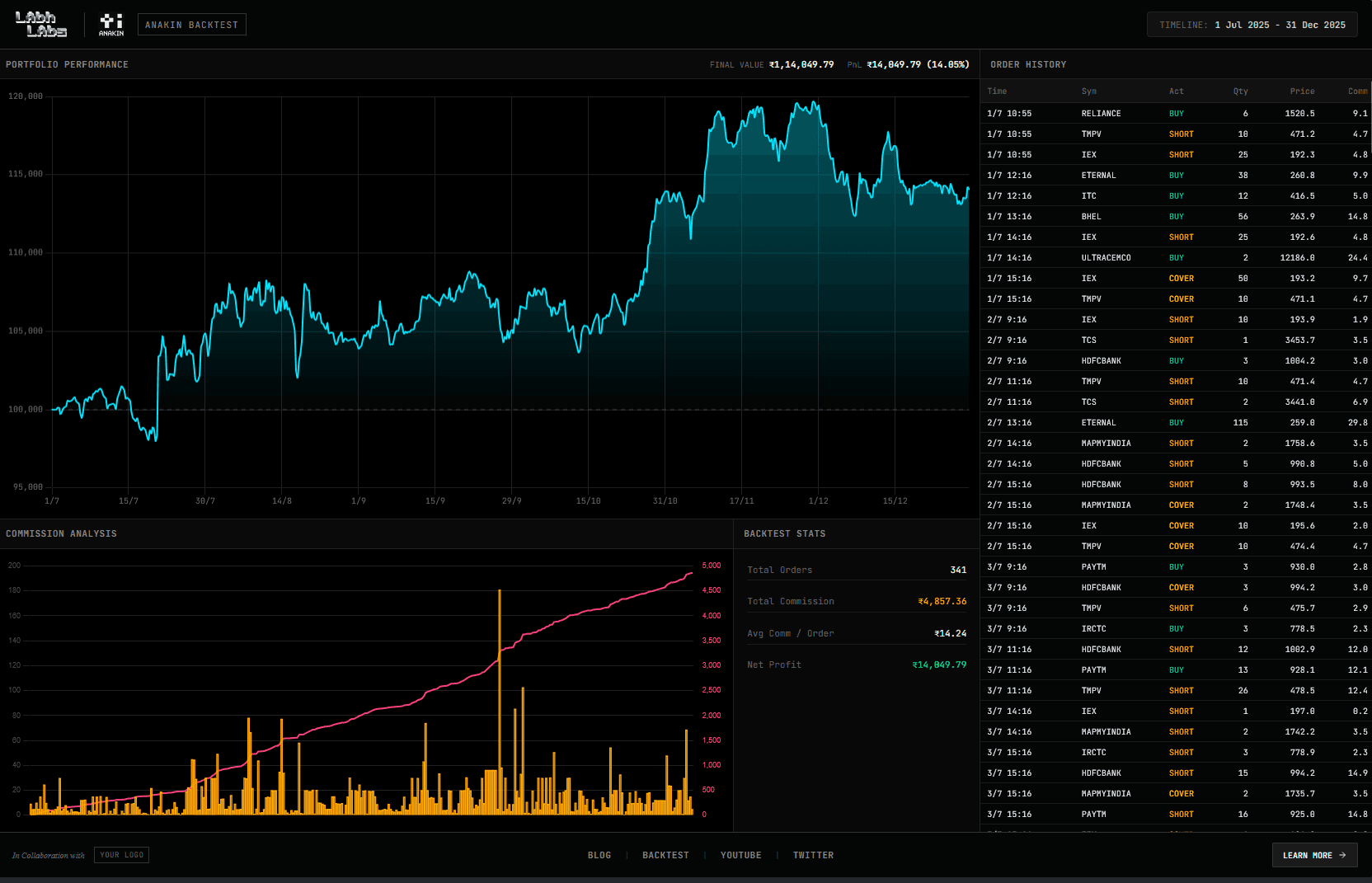Click the Act column header

tap(1176, 92)
